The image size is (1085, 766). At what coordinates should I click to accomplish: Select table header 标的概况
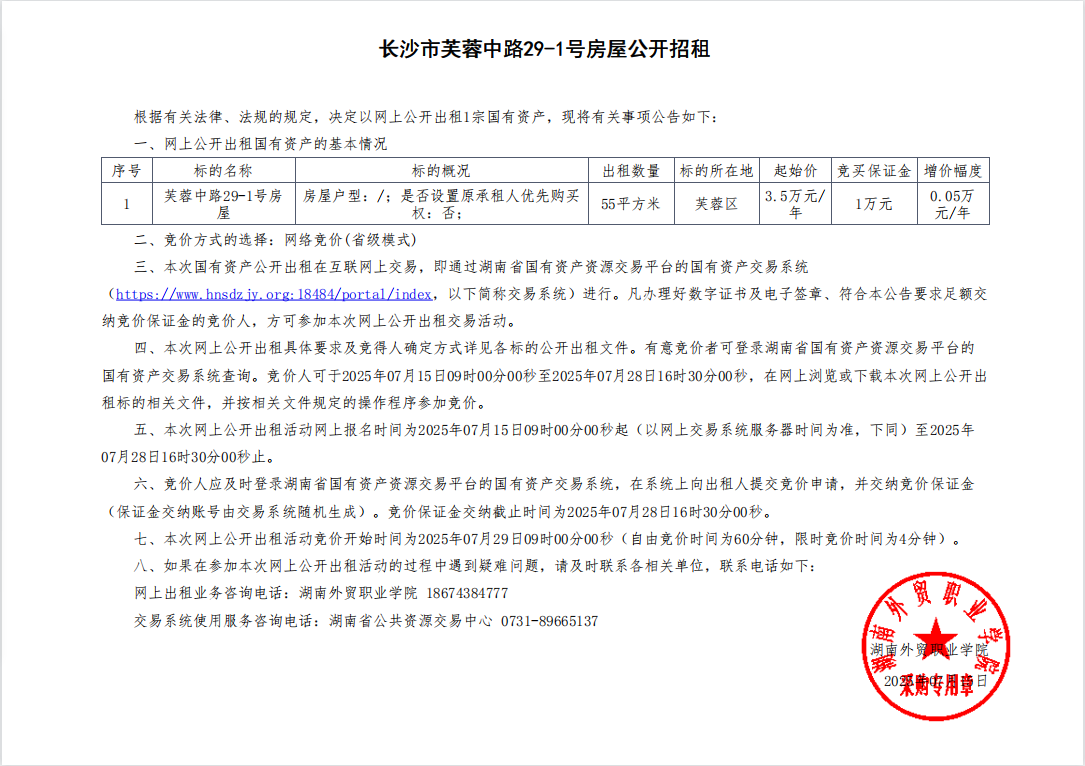pyautogui.click(x=441, y=170)
